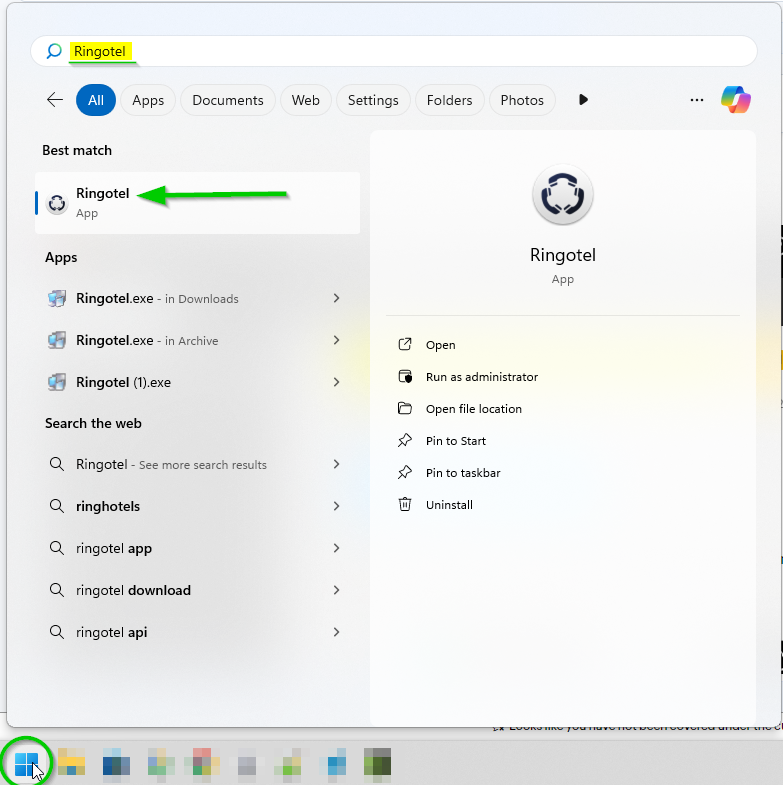783x785 pixels.
Task: Switch to the Documents filter tab
Action: 228,100
